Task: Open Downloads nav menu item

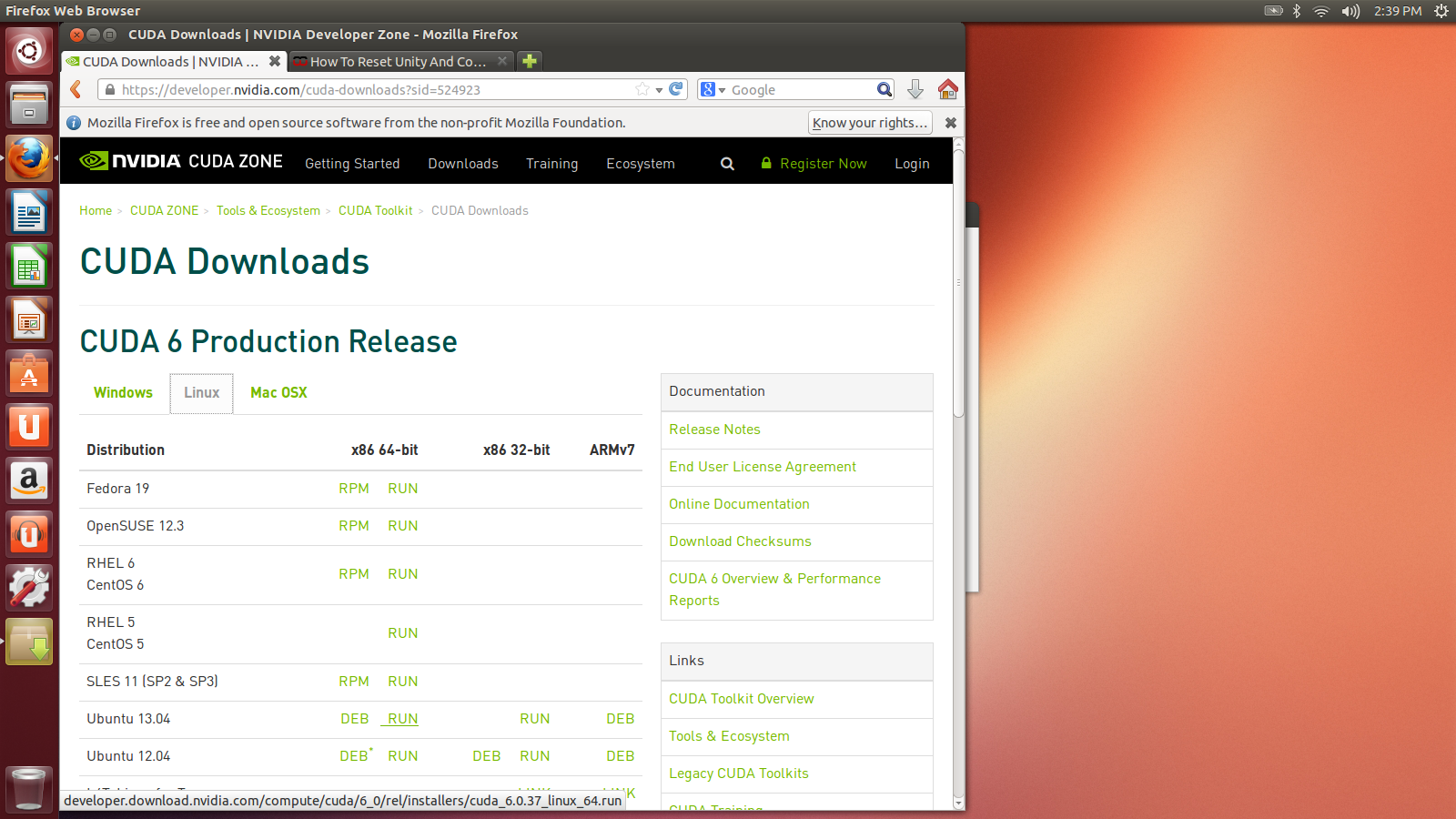Action: pos(463,164)
